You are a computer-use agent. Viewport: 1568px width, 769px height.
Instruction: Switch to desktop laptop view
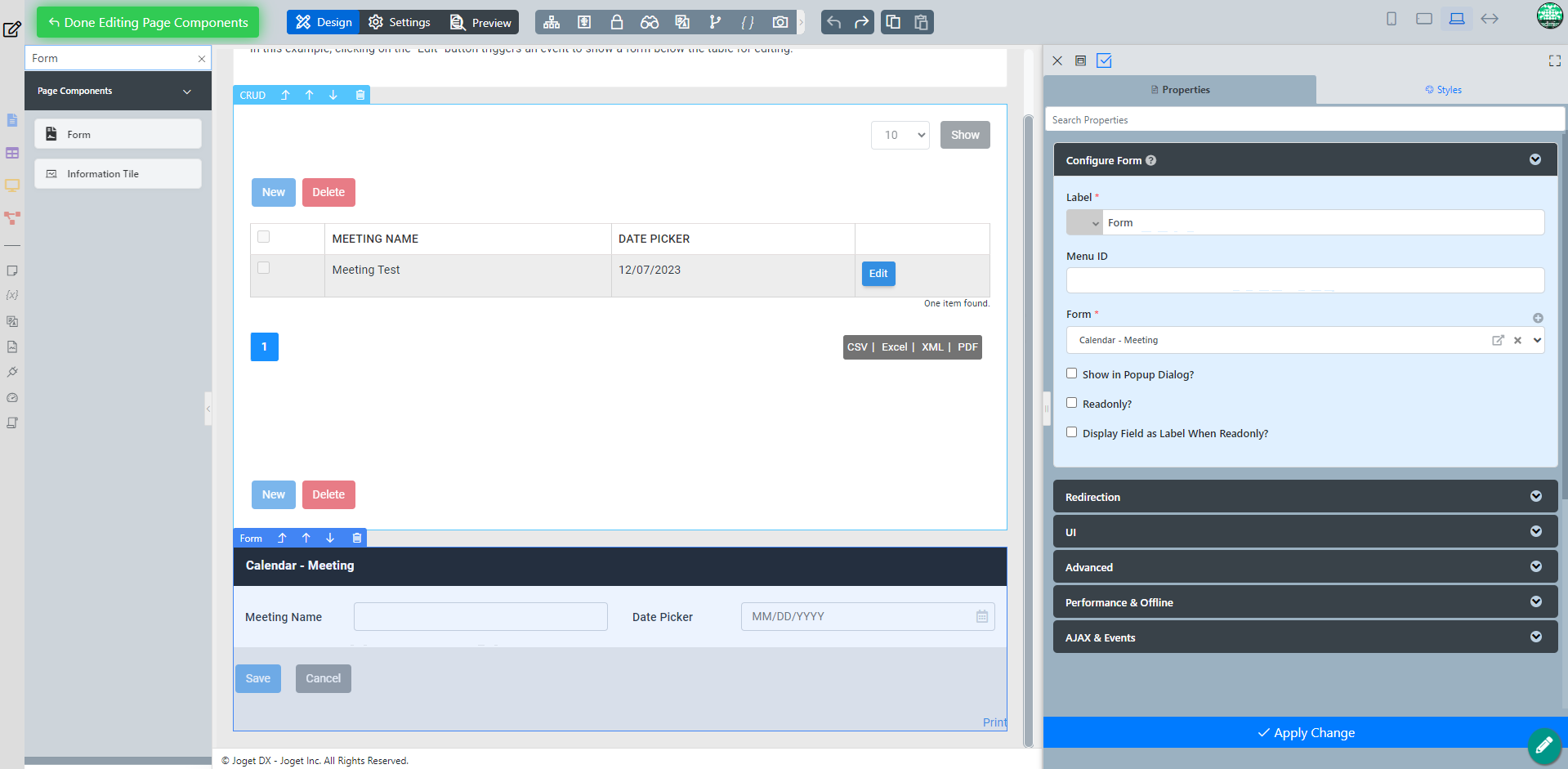[x=1457, y=19]
